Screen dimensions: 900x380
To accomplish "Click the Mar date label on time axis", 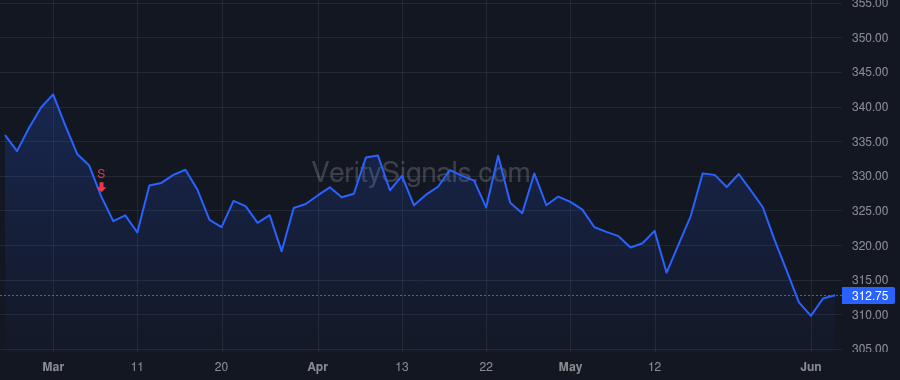I will point(53,367).
